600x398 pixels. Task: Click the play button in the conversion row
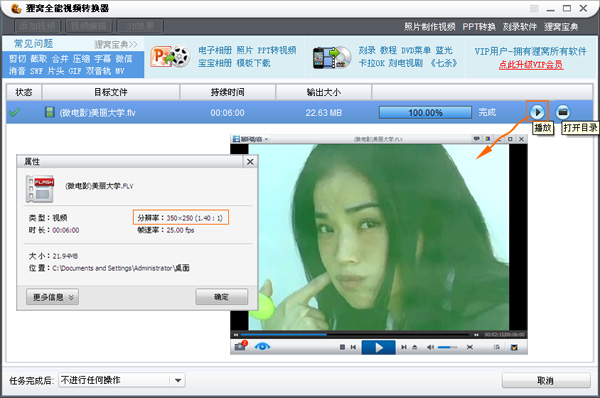537,112
